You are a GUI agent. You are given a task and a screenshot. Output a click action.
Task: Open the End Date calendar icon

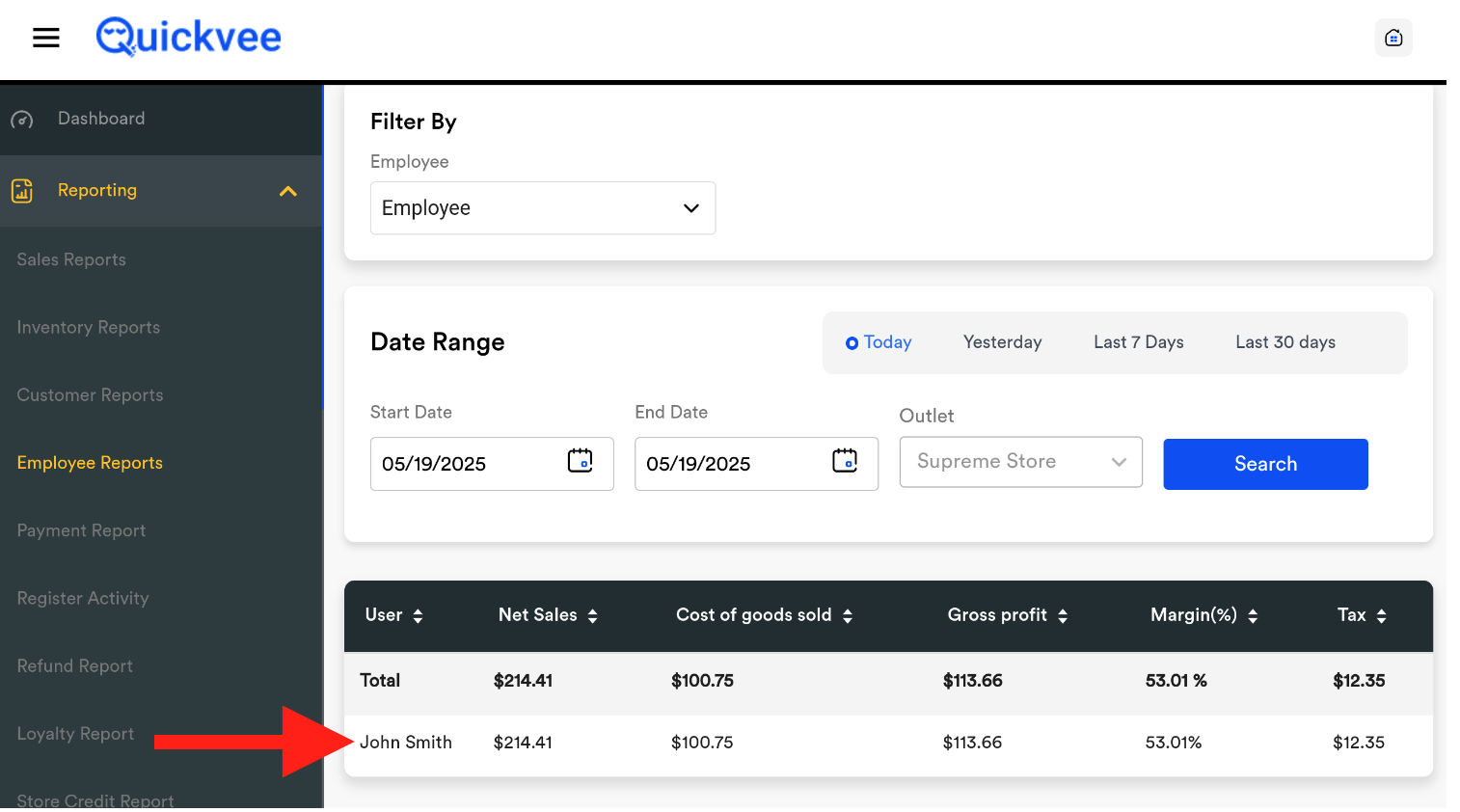click(844, 461)
